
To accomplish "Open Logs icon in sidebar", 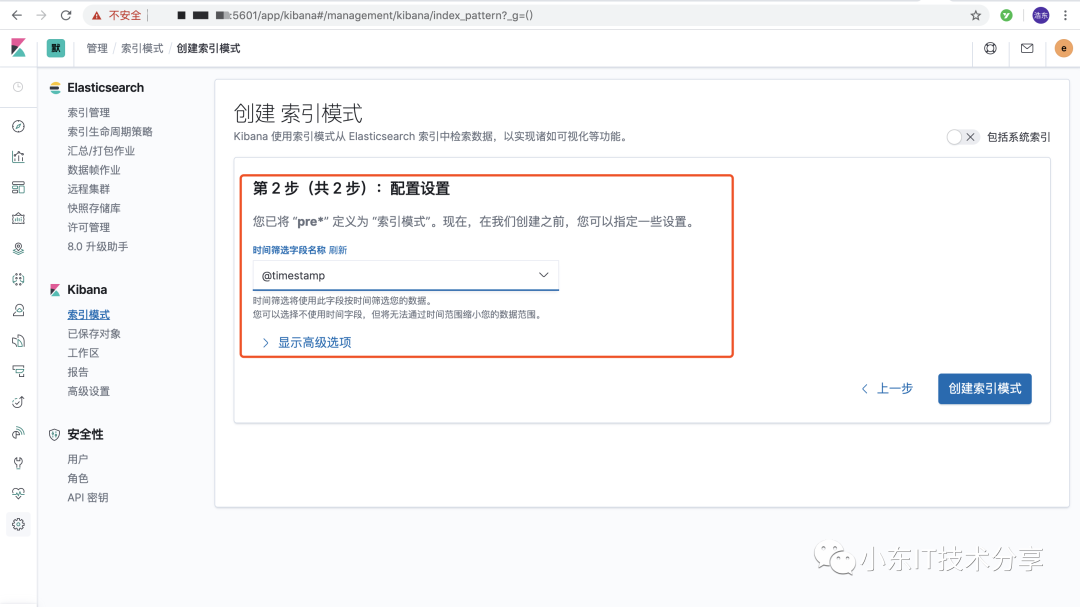I will [x=19, y=340].
